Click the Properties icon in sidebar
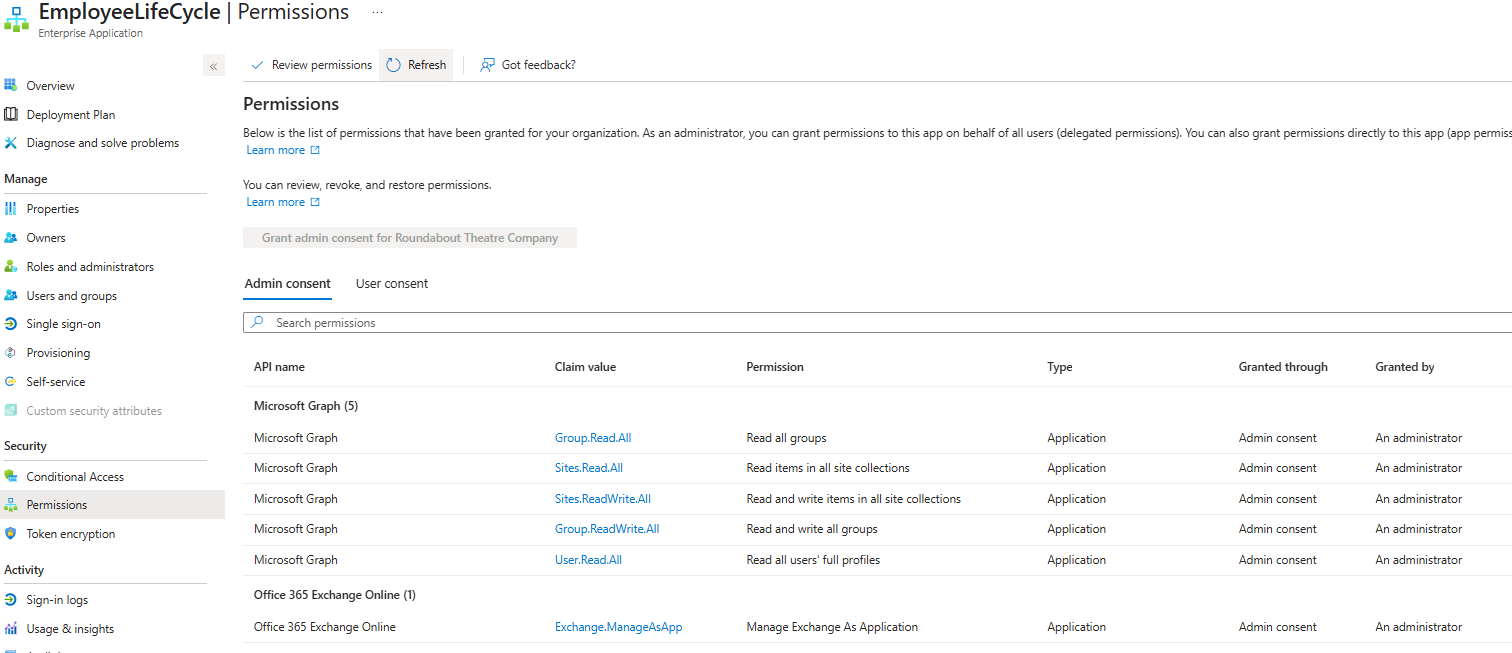The height and width of the screenshot is (653, 1512). 11,209
